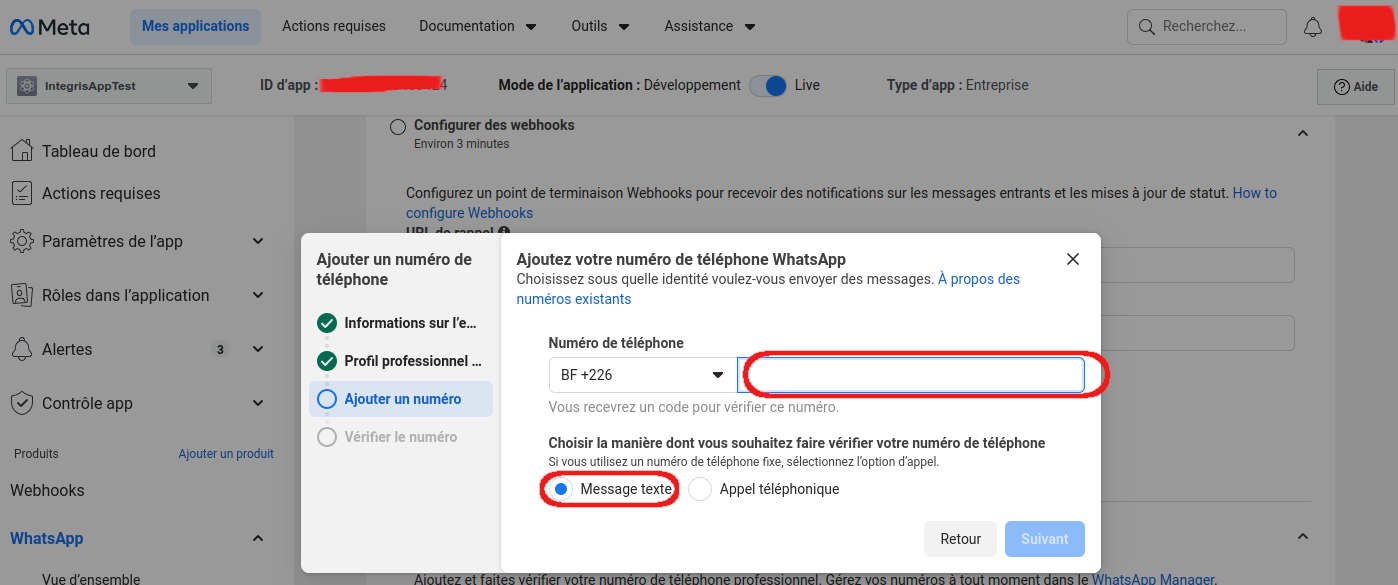Expand the Documentation menu

click(478, 26)
